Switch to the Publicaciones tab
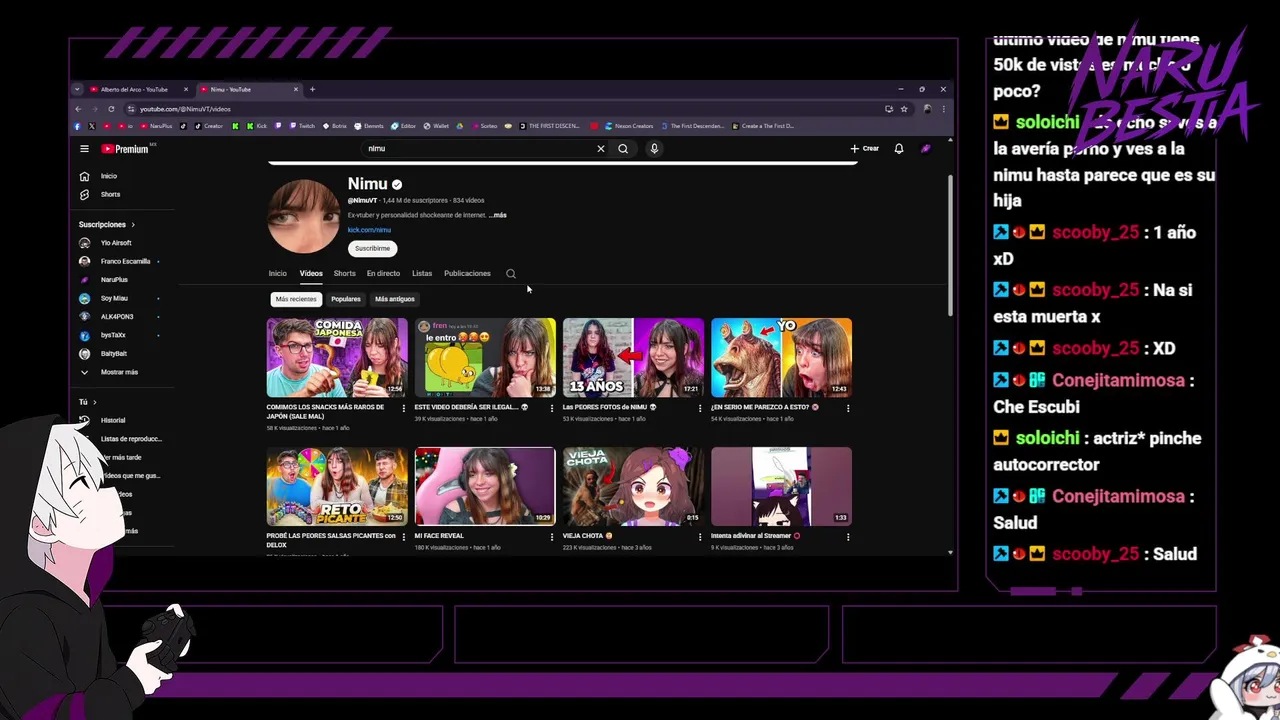This screenshot has width=1280, height=720. (467, 273)
